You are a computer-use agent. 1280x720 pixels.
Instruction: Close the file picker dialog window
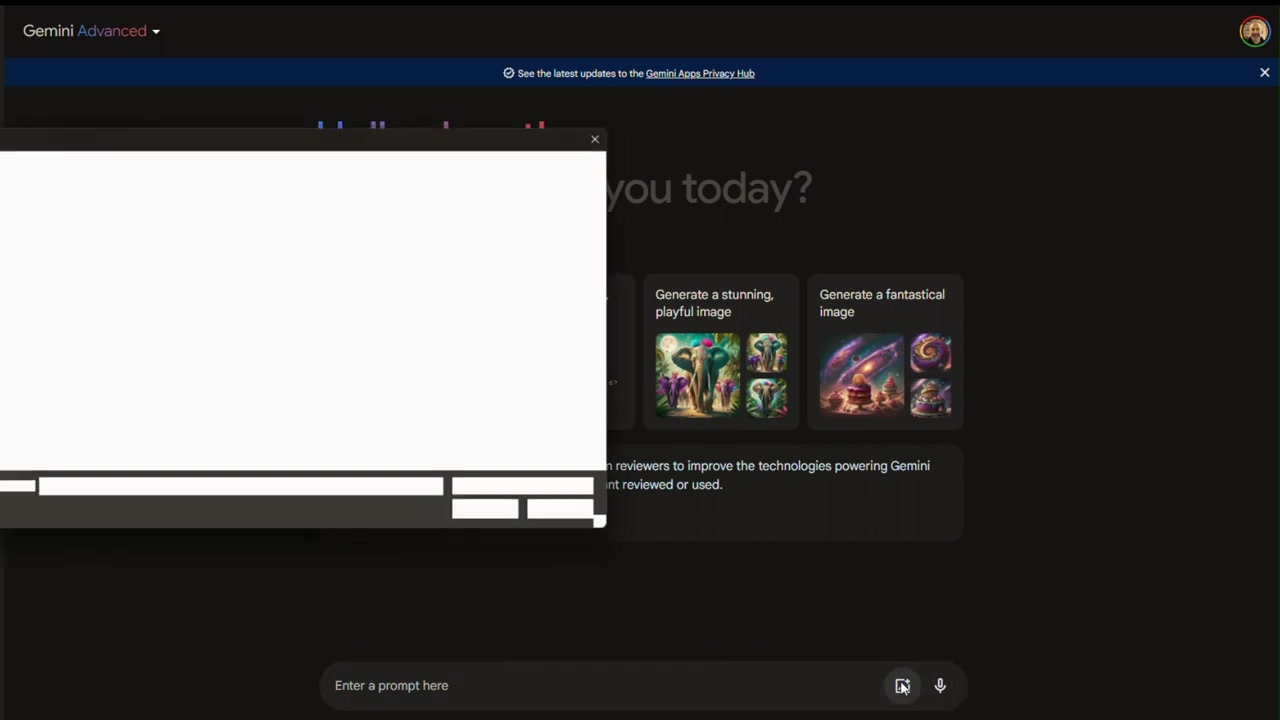(595, 139)
